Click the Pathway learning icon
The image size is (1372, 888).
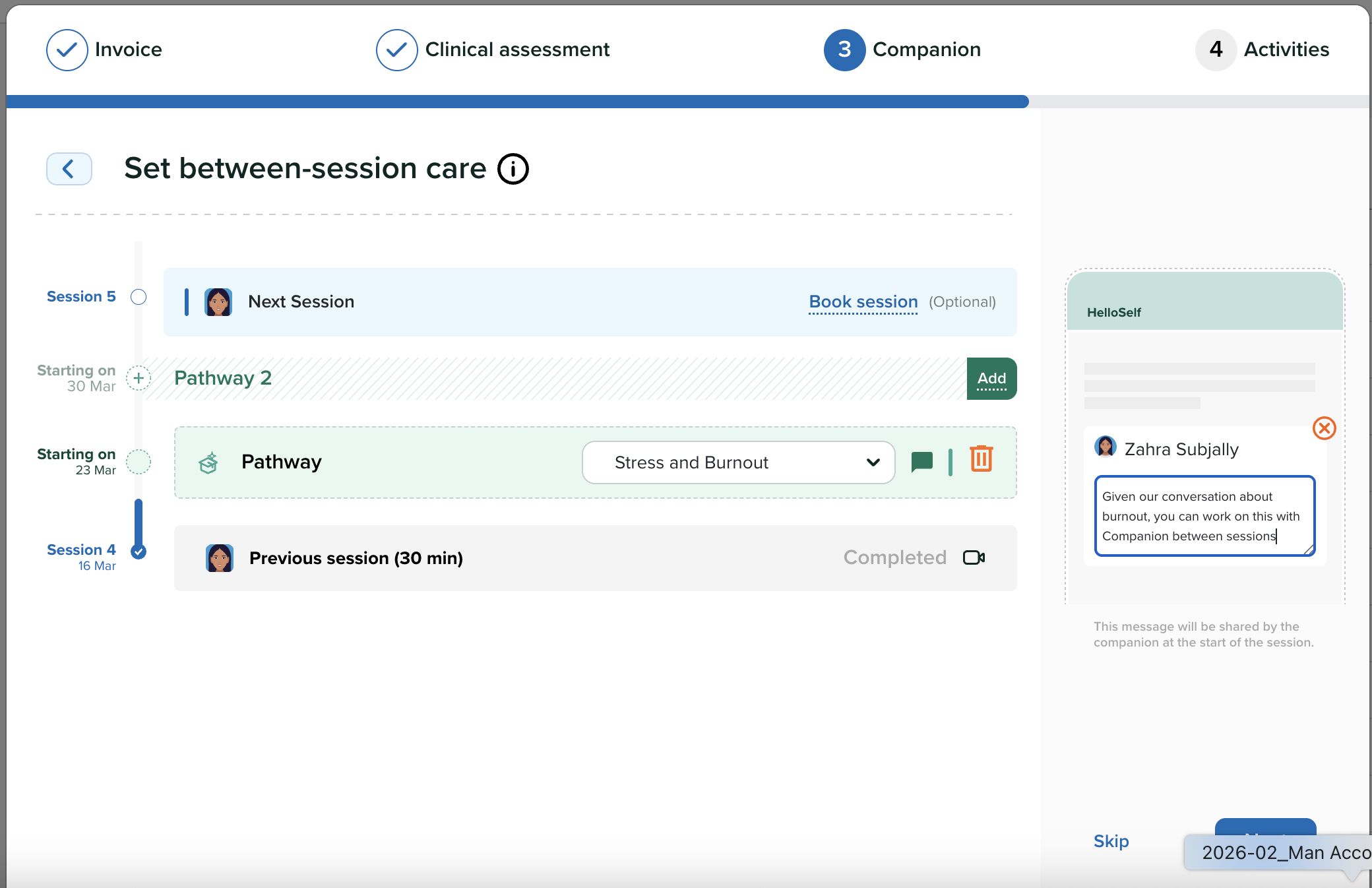click(208, 462)
